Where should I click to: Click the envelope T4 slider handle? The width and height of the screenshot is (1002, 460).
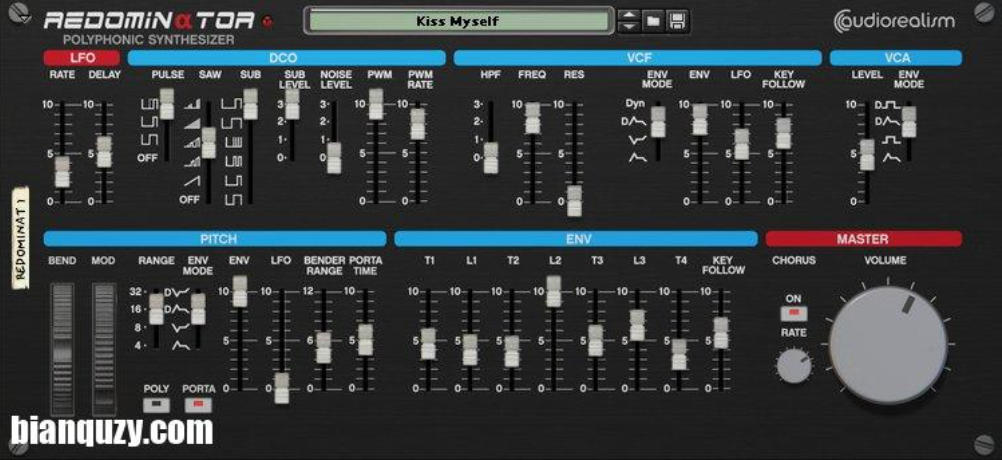pyautogui.click(x=679, y=354)
